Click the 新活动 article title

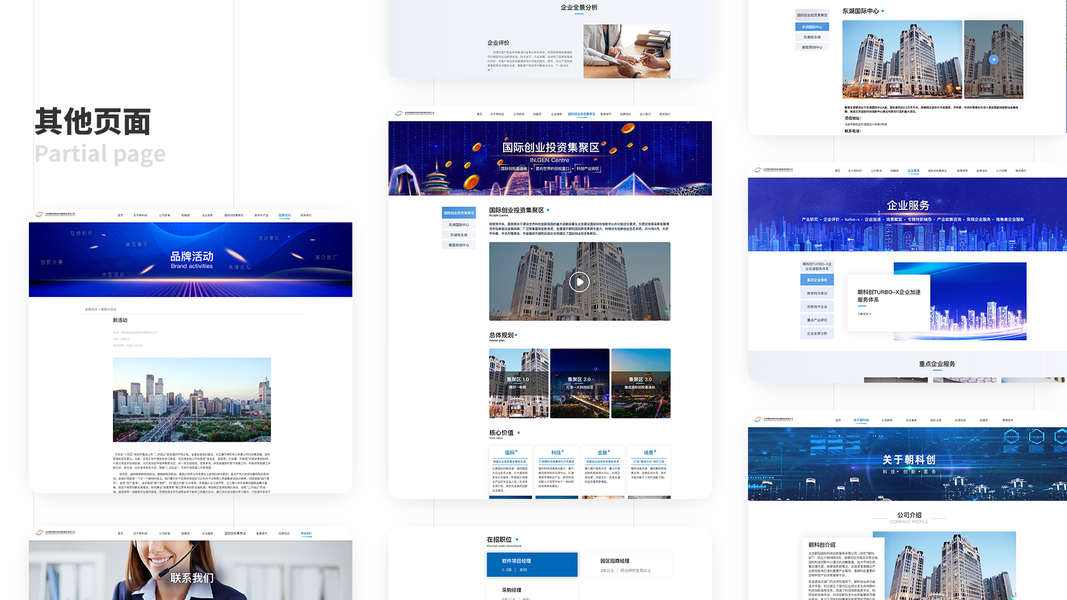[120, 320]
